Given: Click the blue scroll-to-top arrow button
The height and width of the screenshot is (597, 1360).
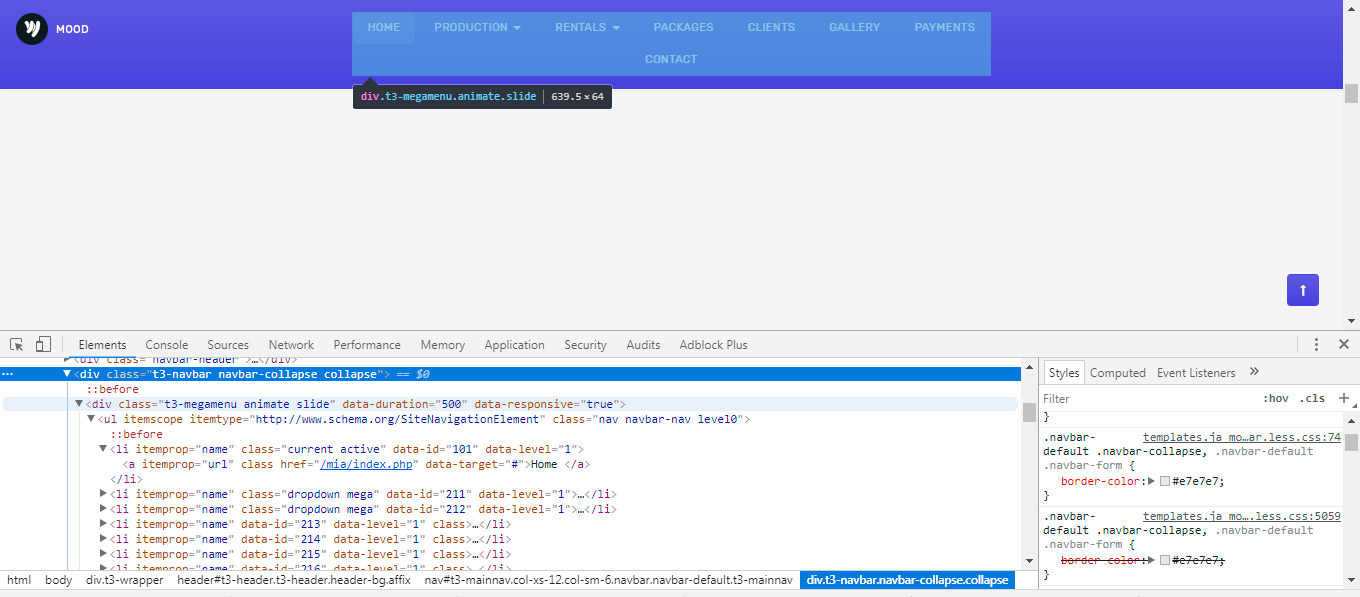Looking at the screenshot, I should coord(1302,290).
